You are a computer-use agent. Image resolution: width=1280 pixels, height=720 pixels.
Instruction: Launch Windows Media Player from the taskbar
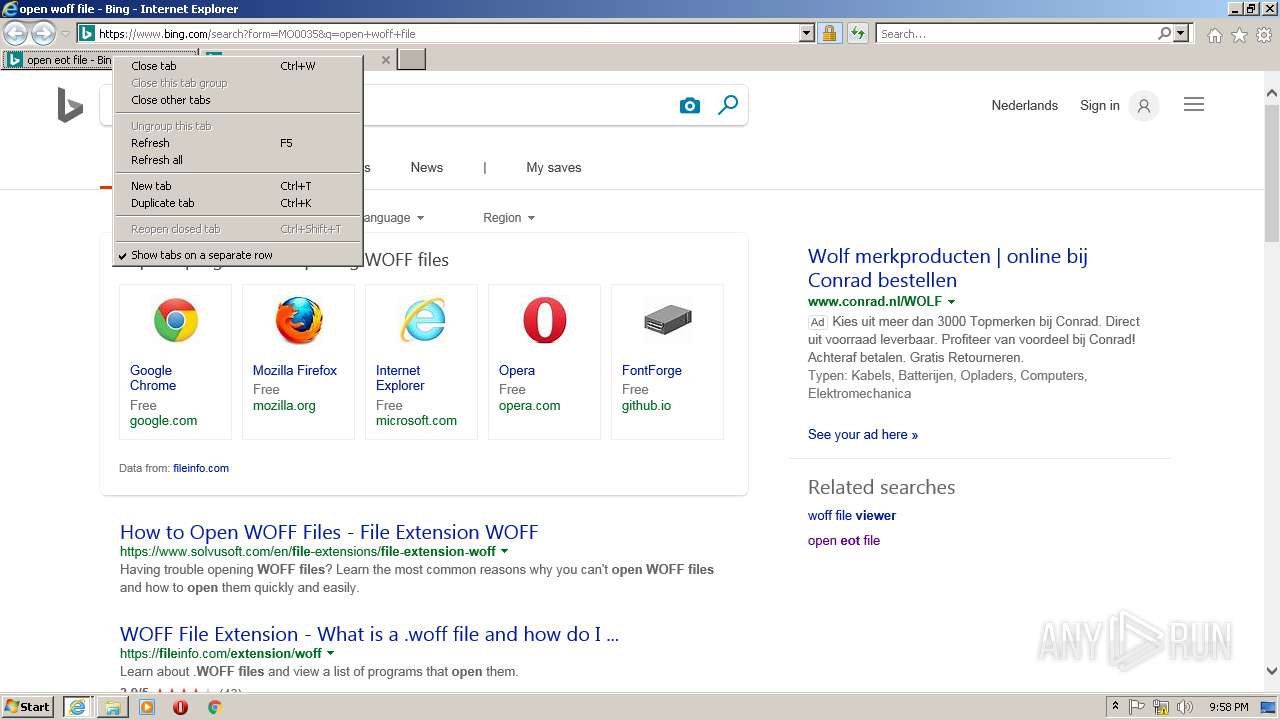pyautogui.click(x=147, y=707)
